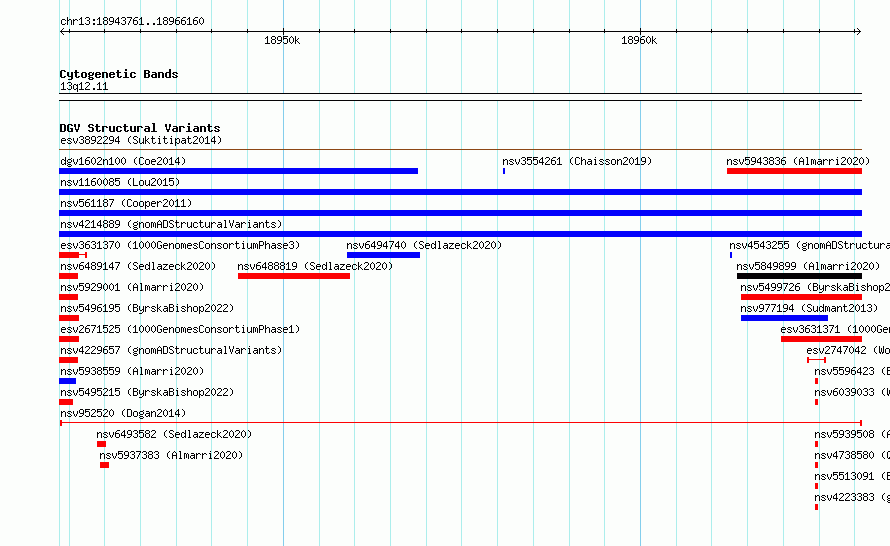Screen dimensions: 890x546
Task: Click the blue bar under nsv977194
Action: pos(784,318)
